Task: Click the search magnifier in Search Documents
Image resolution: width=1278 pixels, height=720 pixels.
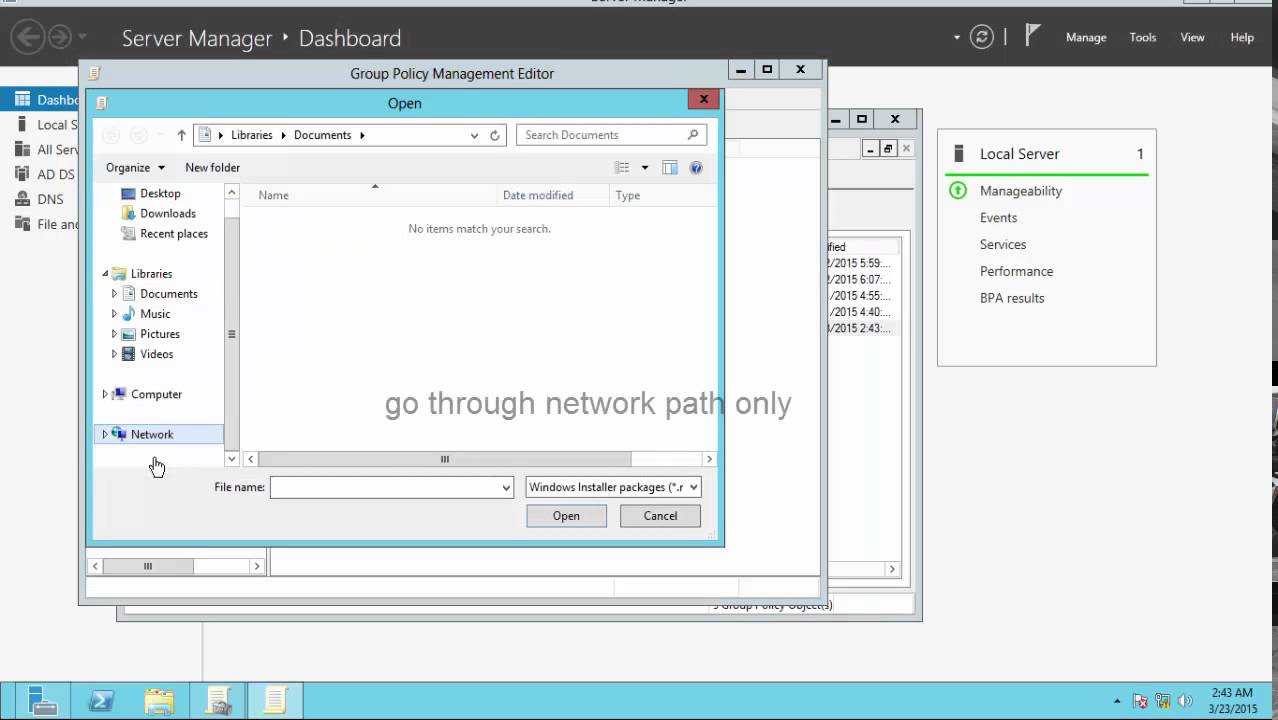Action: coord(693,135)
